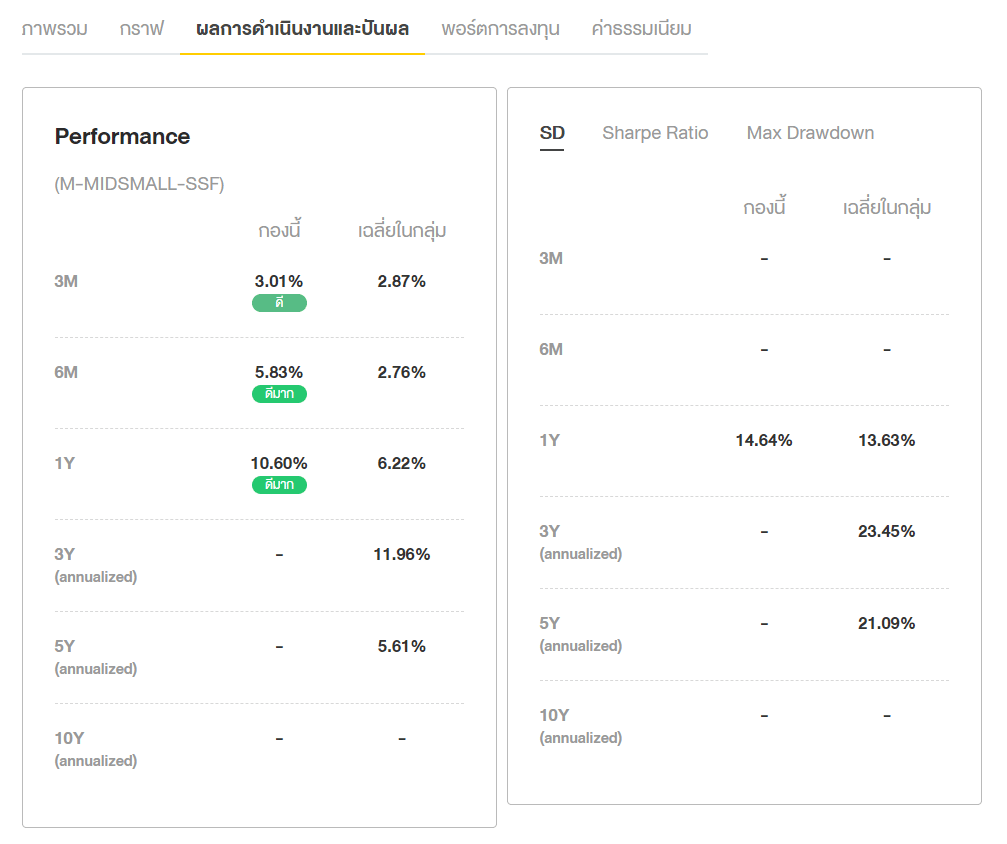Image resolution: width=1007 pixels, height=844 pixels.
Task: Click the (M-MIDSMALL-SSF) fund code text
Action: pyautogui.click(x=139, y=184)
